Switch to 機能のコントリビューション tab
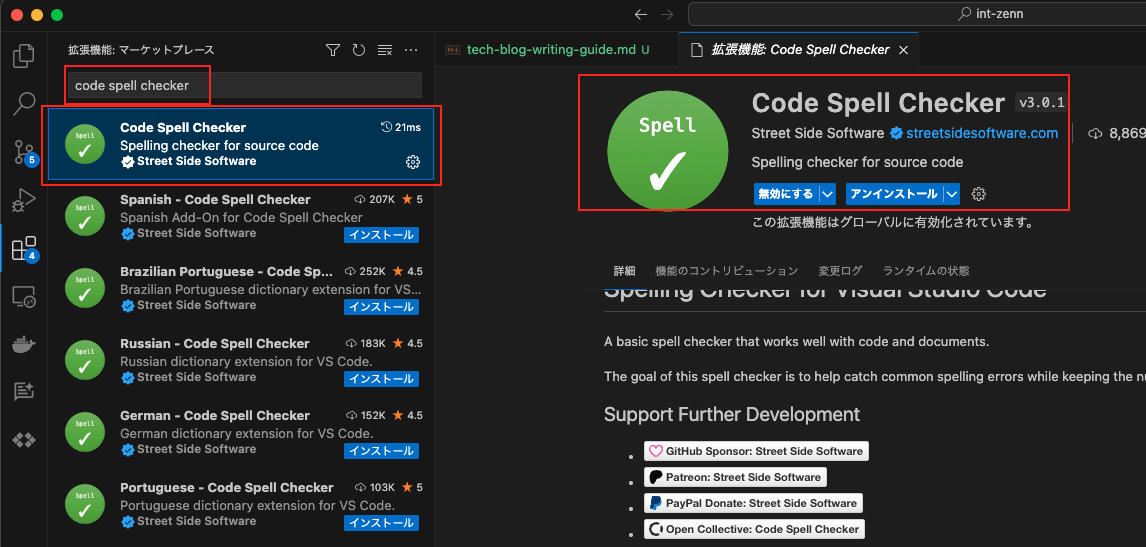The image size is (1146, 547). (x=726, y=271)
